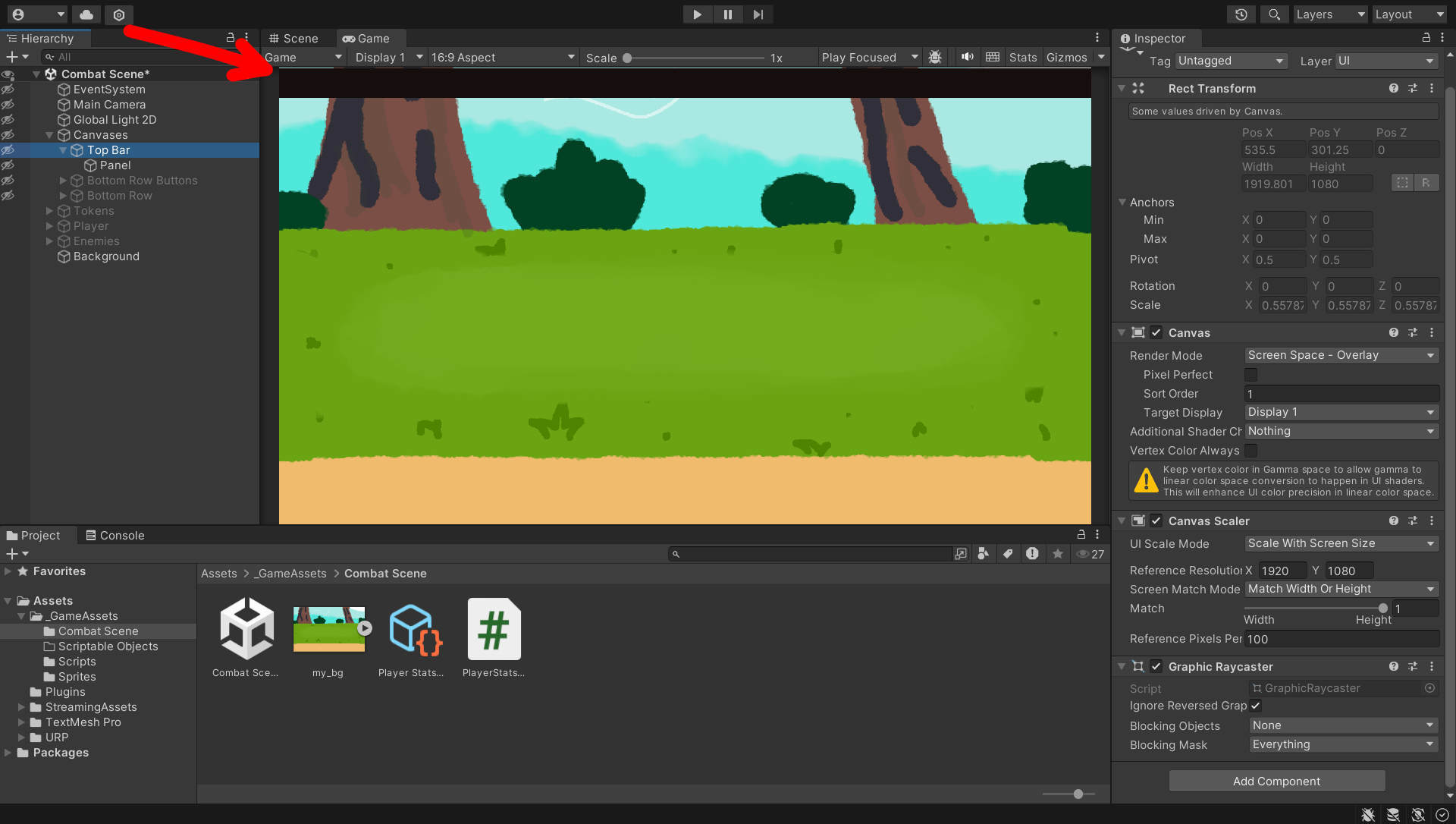Open the Render Mode dropdown
Screen dimensions: 1456x824
[x=1341, y=354]
